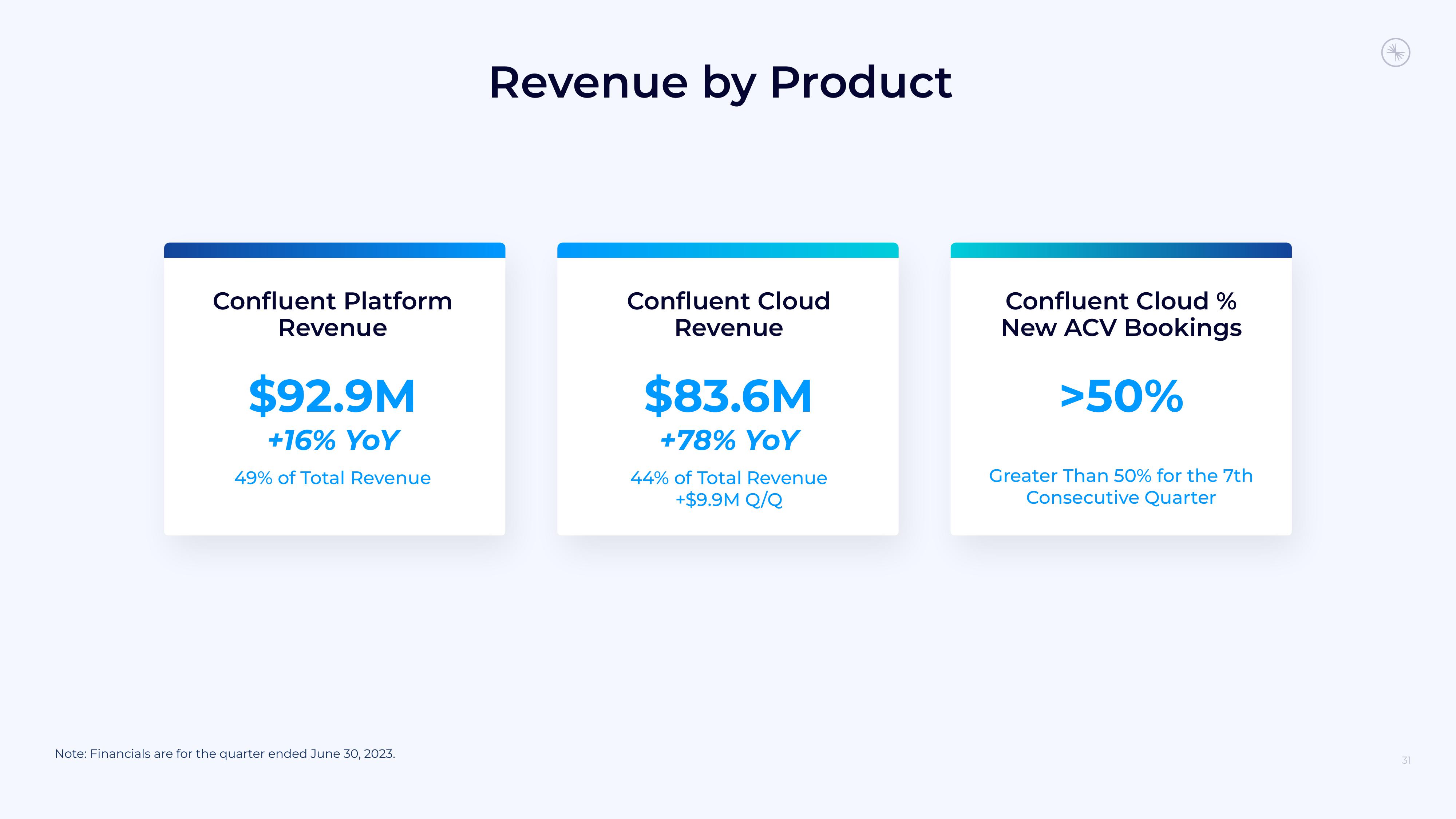
Task: Select 44% of Total Revenue text
Action: 729,478
